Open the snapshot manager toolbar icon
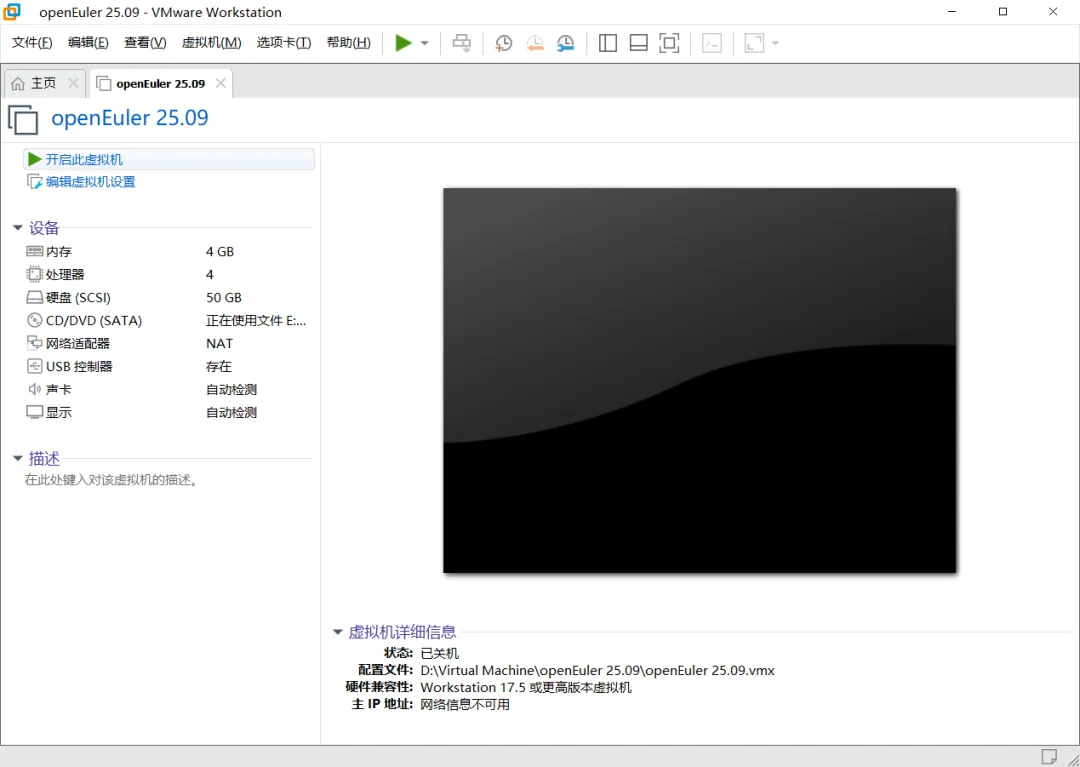Viewport: 1080px width, 767px height. (565, 43)
